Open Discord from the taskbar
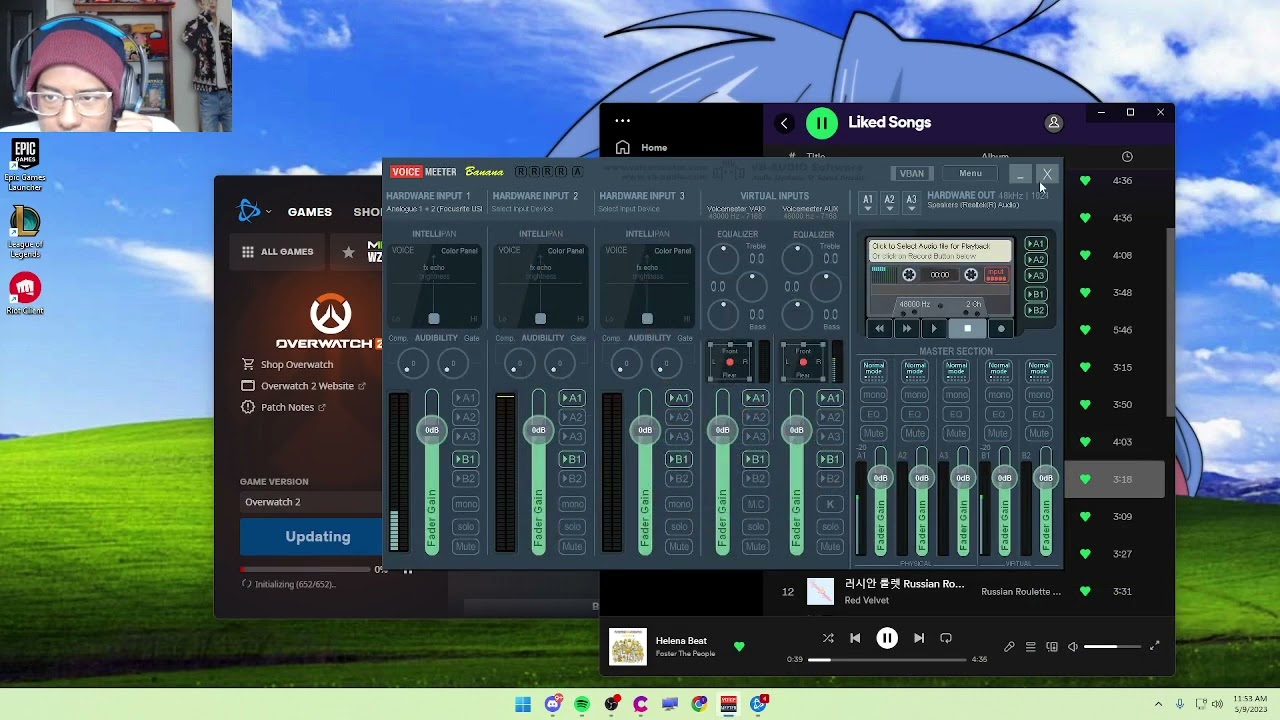The width and height of the screenshot is (1280, 720). (x=553, y=705)
